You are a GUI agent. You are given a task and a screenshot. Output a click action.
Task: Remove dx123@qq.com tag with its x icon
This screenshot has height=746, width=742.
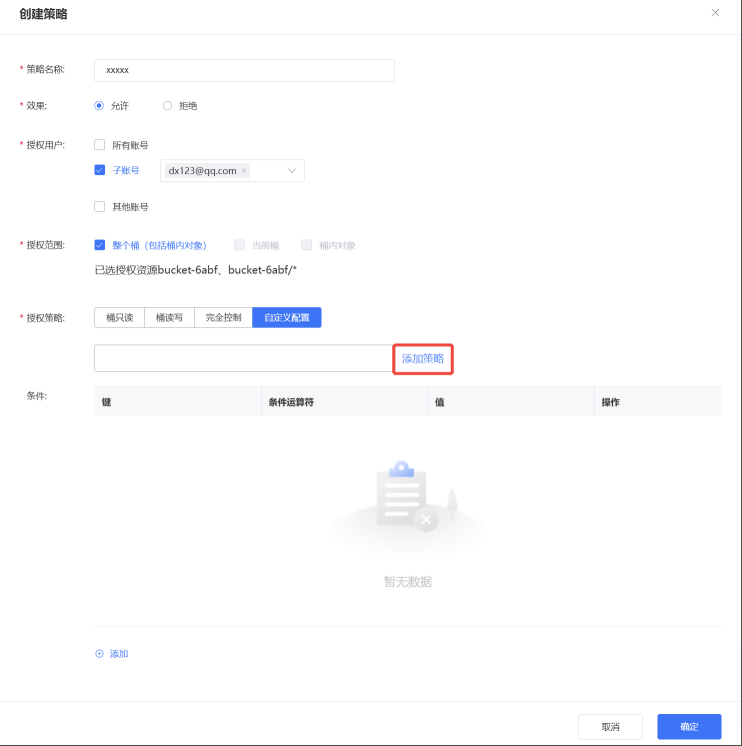point(244,171)
